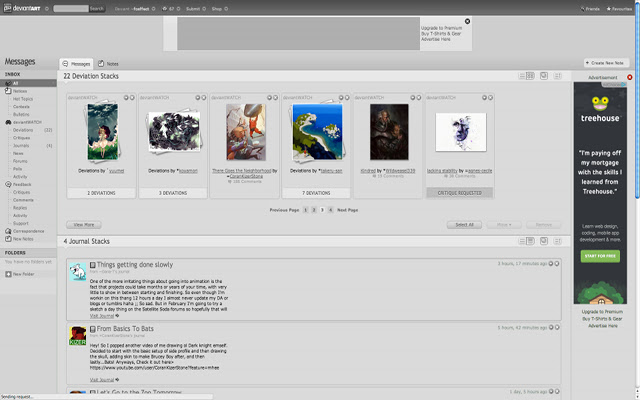
Task: Click the Feedback icon in the sidebar
Action: (8, 184)
